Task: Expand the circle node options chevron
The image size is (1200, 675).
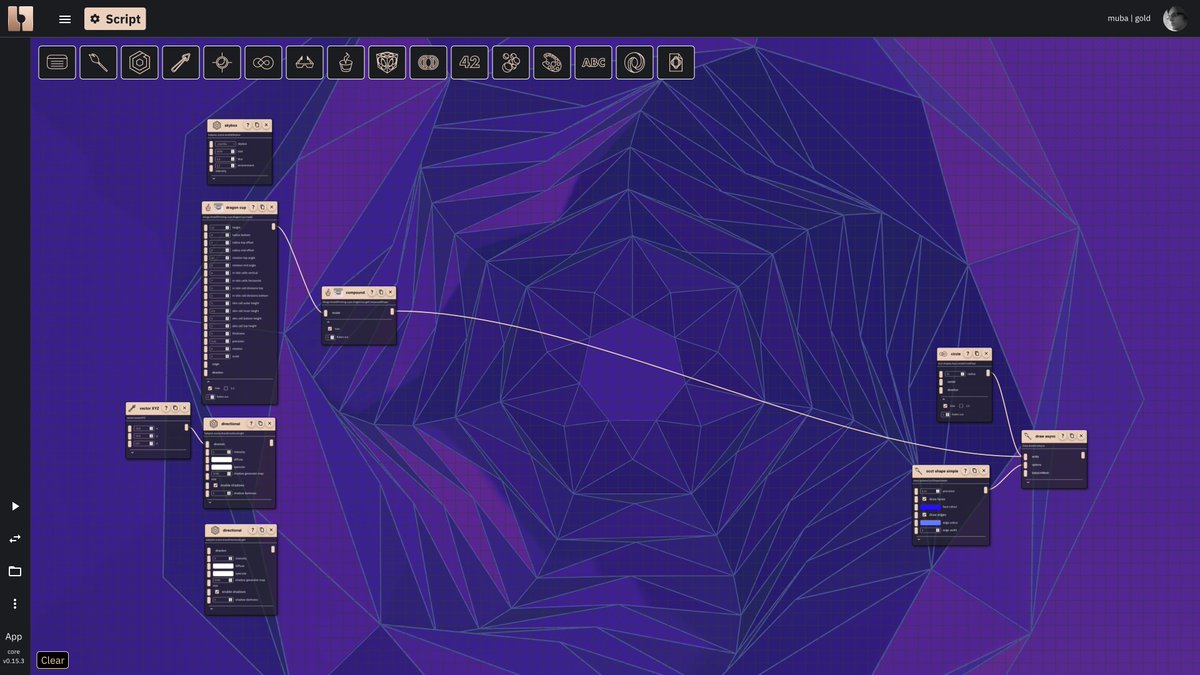Action: point(943,397)
